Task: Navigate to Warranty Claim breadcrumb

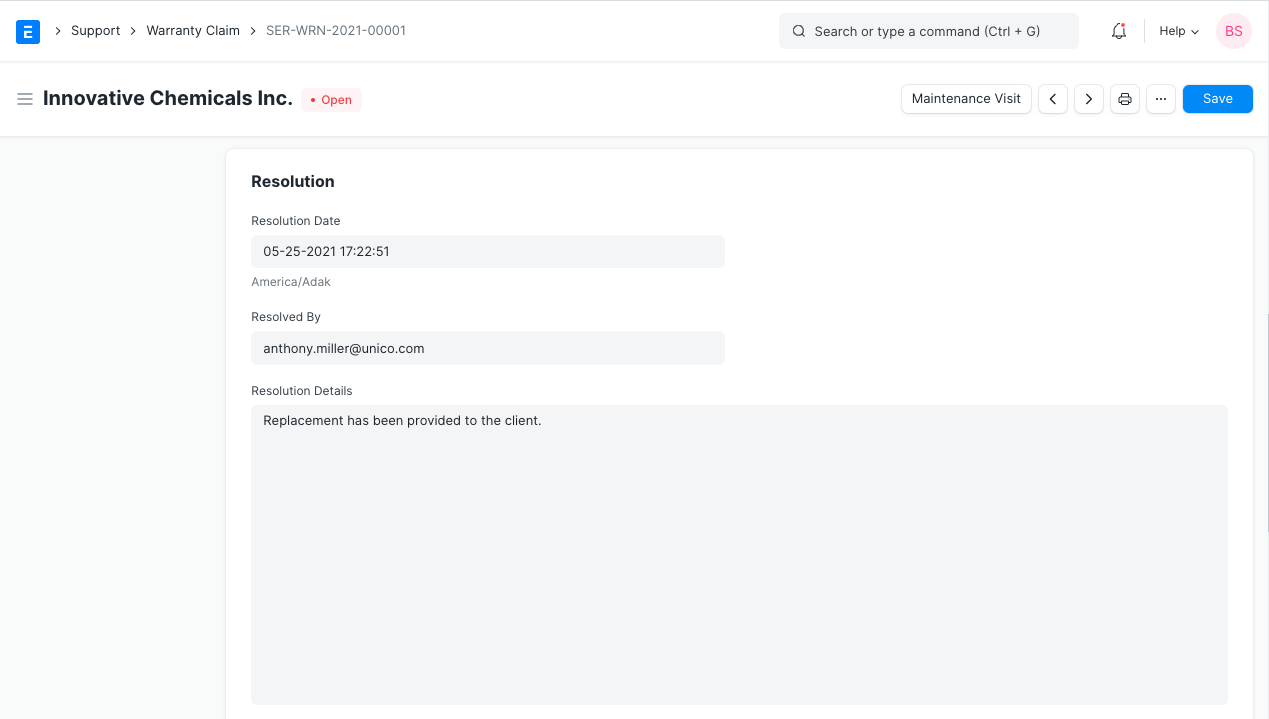Action: [193, 31]
